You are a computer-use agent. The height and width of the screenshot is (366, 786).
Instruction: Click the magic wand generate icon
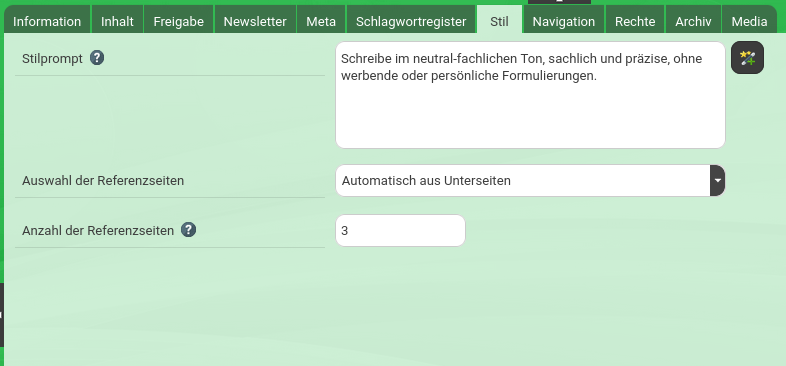pyautogui.click(x=747, y=58)
